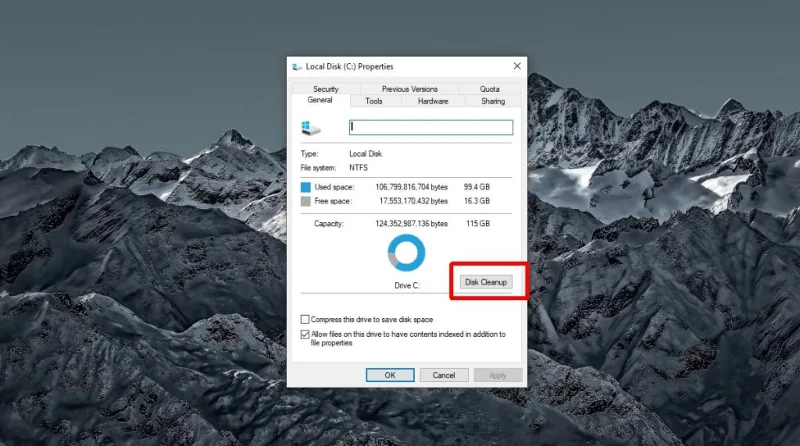Open the Security tab

click(x=326, y=89)
